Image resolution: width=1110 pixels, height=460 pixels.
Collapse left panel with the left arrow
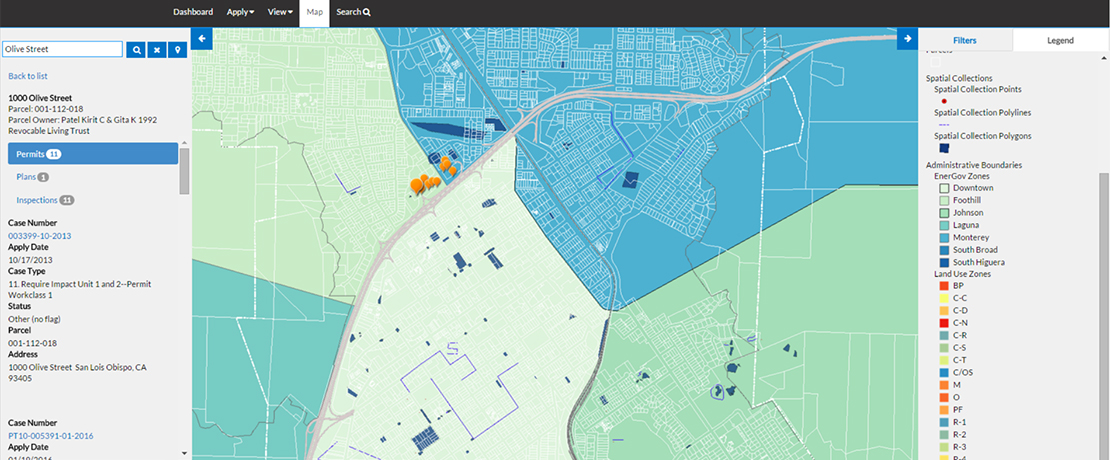(x=202, y=39)
